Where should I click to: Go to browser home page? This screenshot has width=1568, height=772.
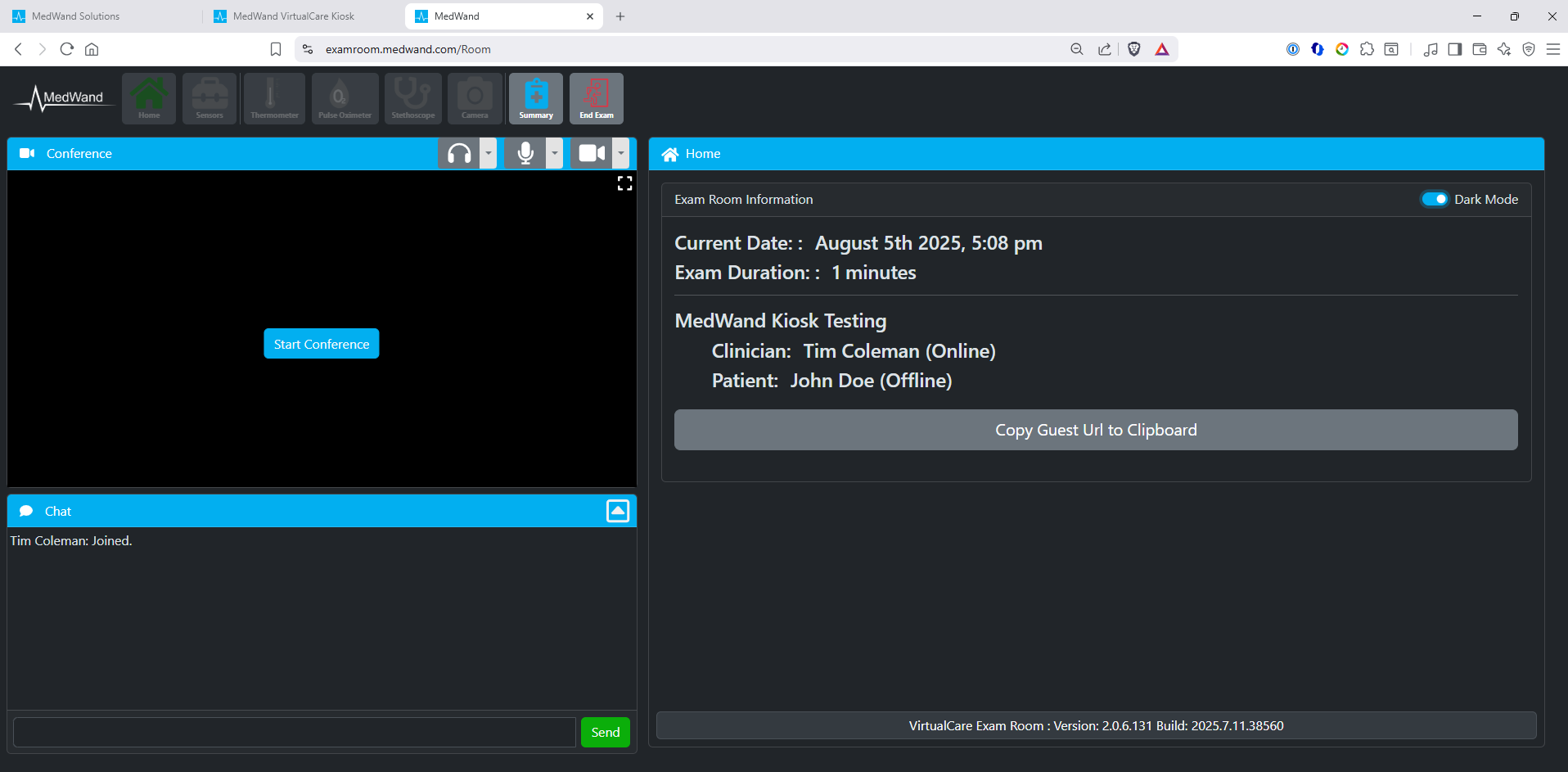point(92,49)
